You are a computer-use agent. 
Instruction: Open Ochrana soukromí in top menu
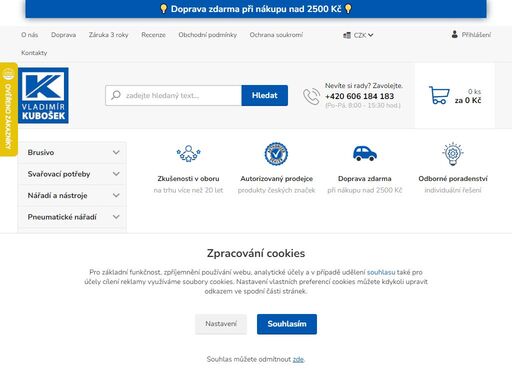(x=276, y=35)
